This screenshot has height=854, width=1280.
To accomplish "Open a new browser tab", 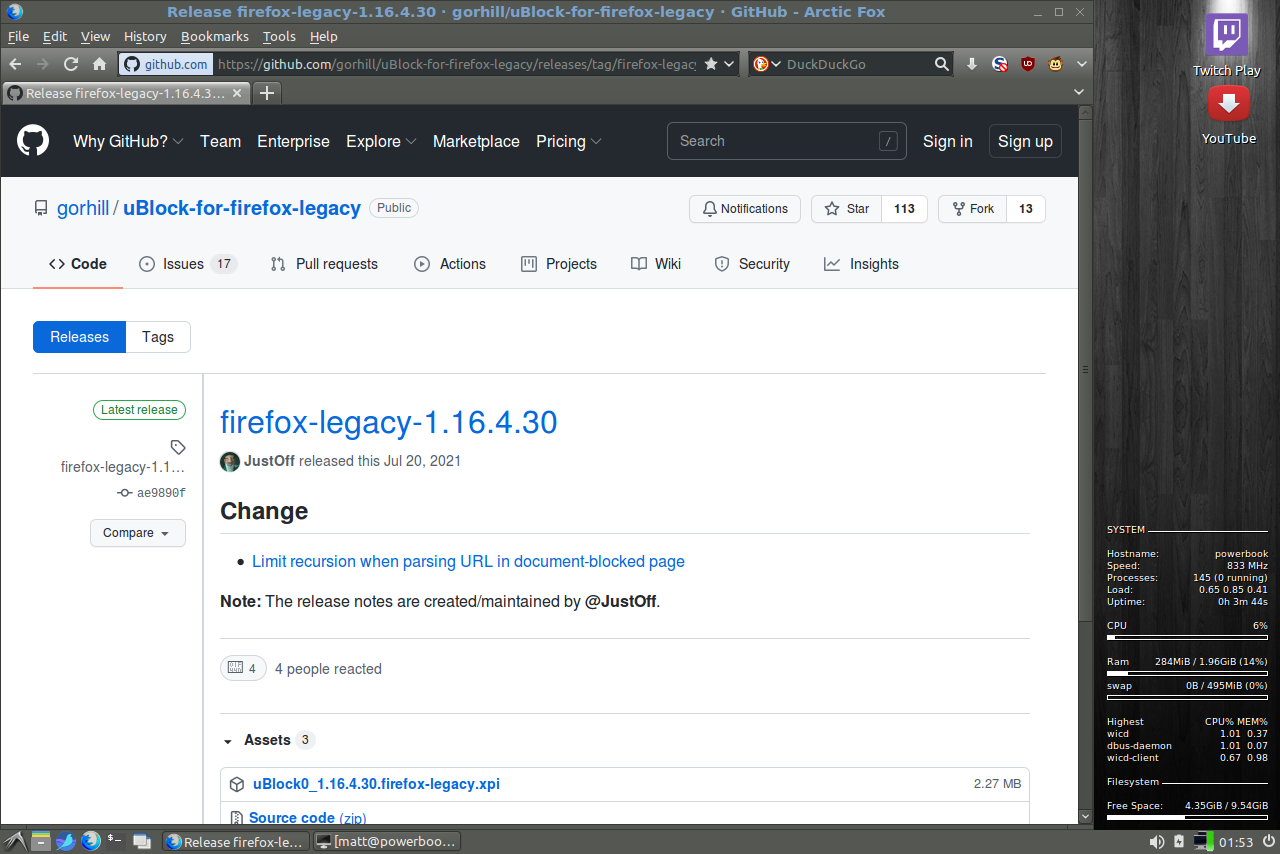I will [x=267, y=93].
